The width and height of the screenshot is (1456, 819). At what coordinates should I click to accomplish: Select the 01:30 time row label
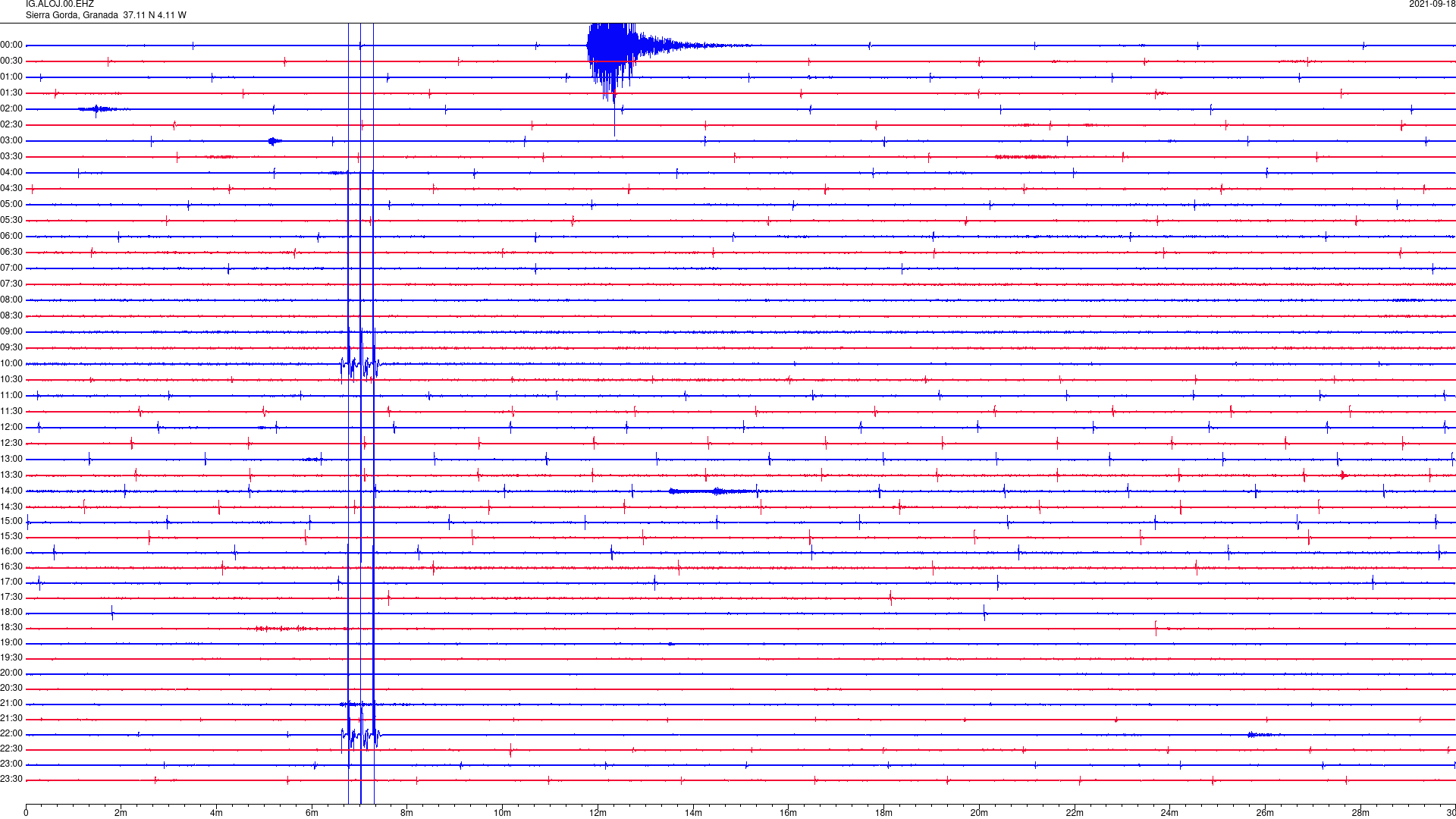tap(11, 93)
